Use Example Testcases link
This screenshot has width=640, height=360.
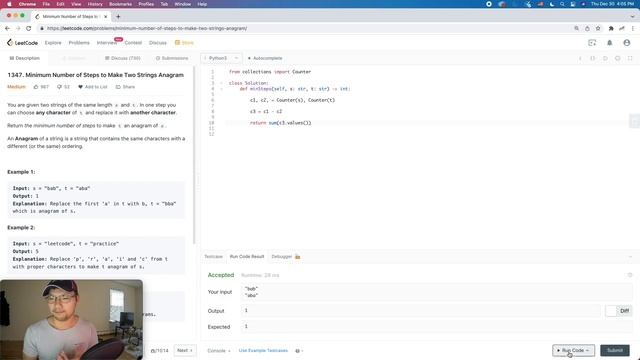(x=263, y=351)
